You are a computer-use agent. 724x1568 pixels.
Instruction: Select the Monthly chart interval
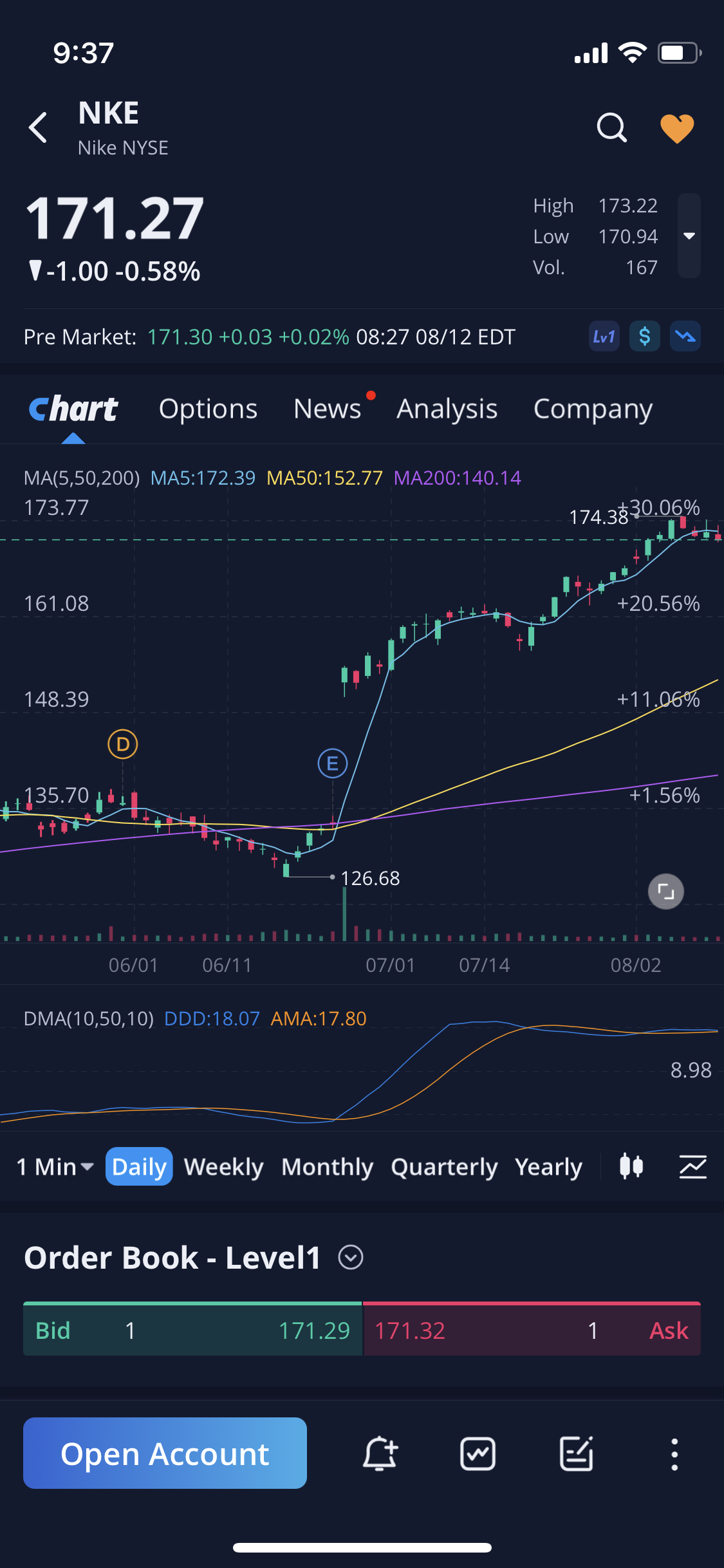(x=327, y=1166)
